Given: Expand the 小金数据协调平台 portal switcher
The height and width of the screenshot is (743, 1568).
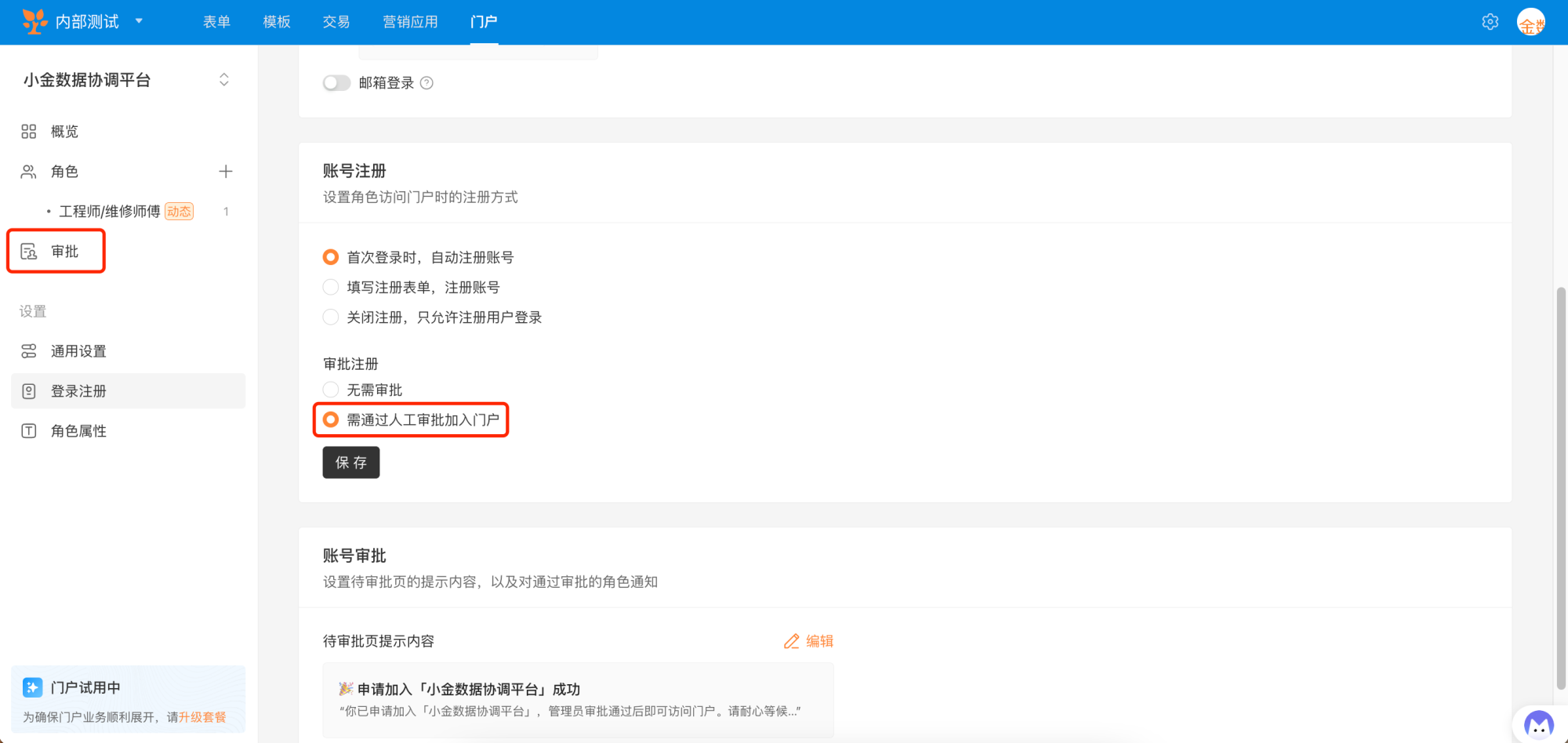Looking at the screenshot, I should [x=224, y=80].
